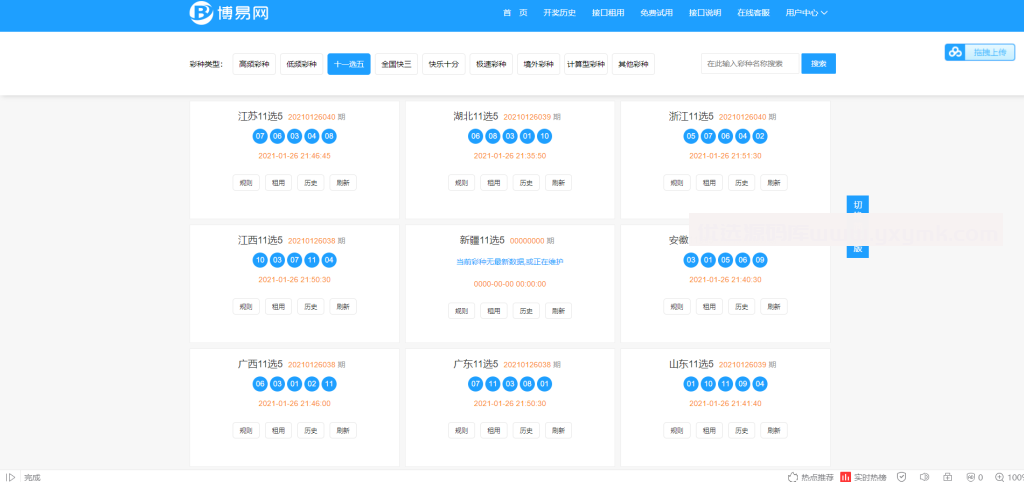The image size is (1024, 482).
Task: Click the 搜索 search button
Action: coord(818,64)
